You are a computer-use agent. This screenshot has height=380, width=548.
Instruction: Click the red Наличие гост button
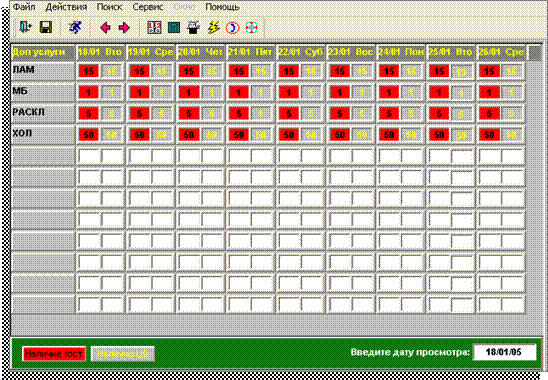(54, 354)
